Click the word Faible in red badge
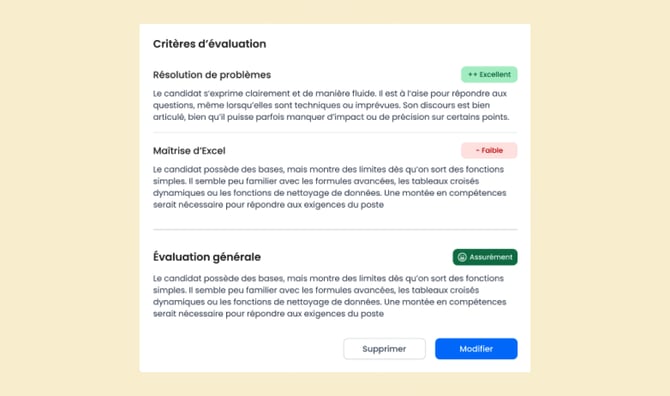Image resolution: width=670 pixels, height=396 pixels. (492, 150)
